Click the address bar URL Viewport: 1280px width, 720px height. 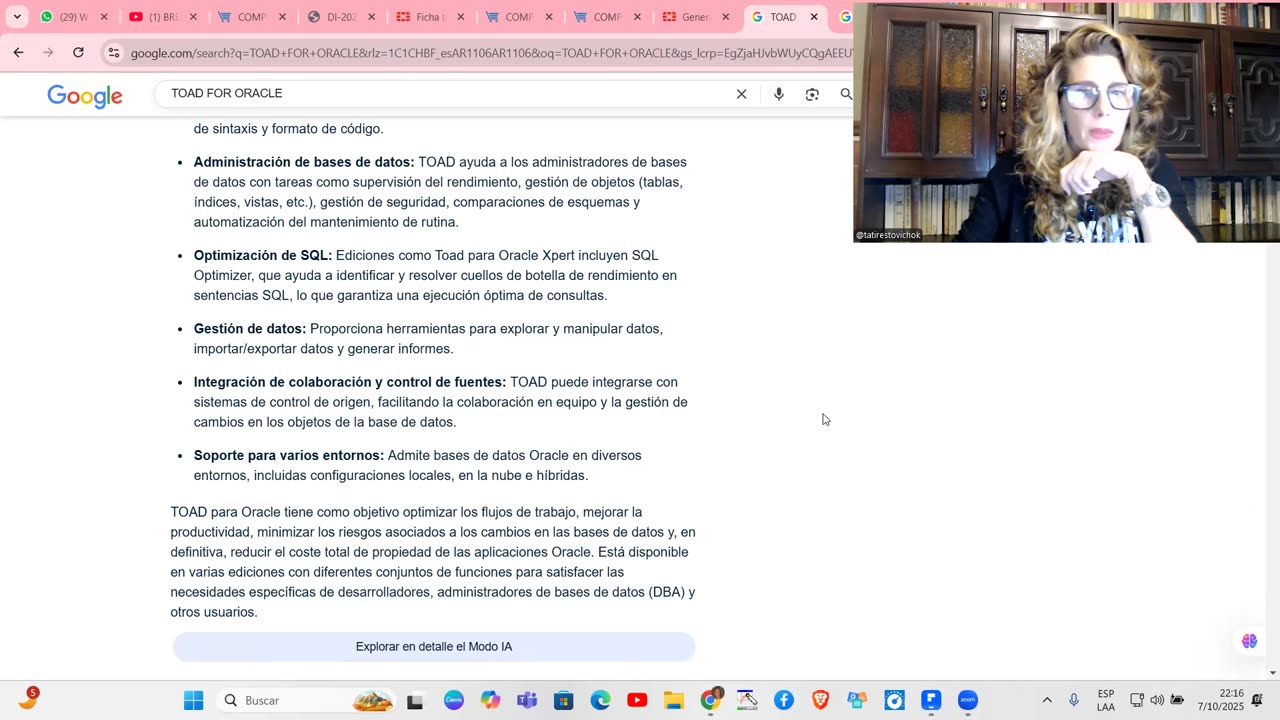490,53
